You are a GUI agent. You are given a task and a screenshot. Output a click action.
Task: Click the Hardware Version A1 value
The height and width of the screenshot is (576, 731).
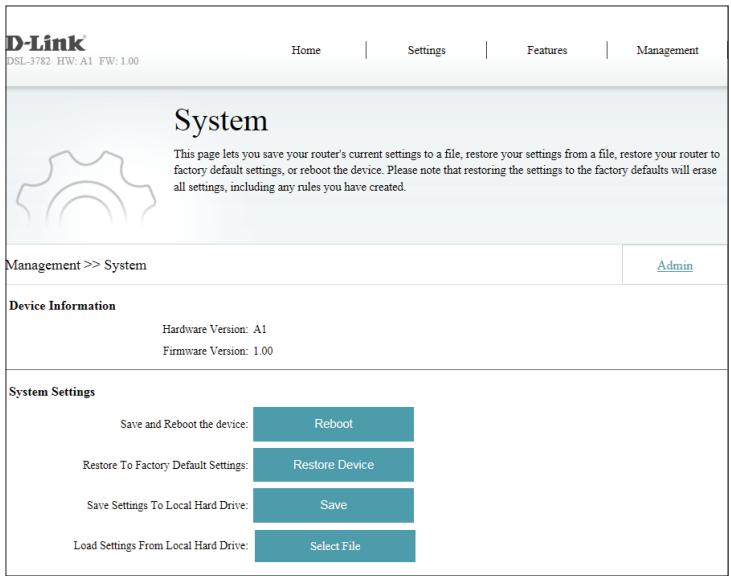(x=260, y=329)
